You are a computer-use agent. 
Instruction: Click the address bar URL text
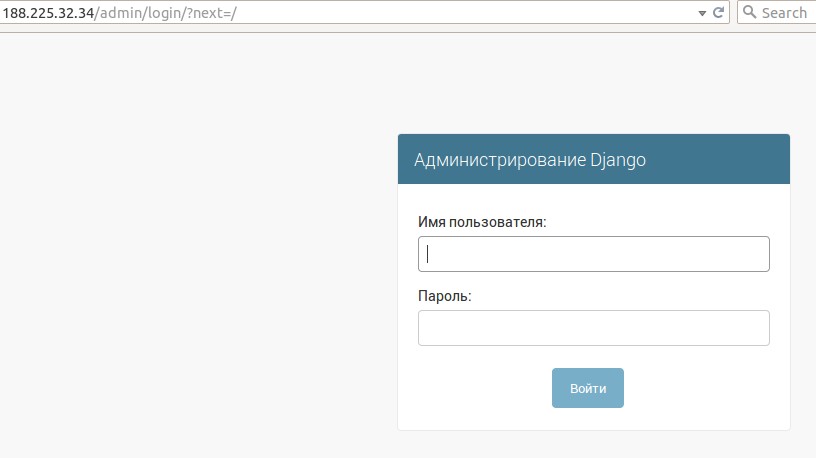pyautogui.click(x=120, y=12)
